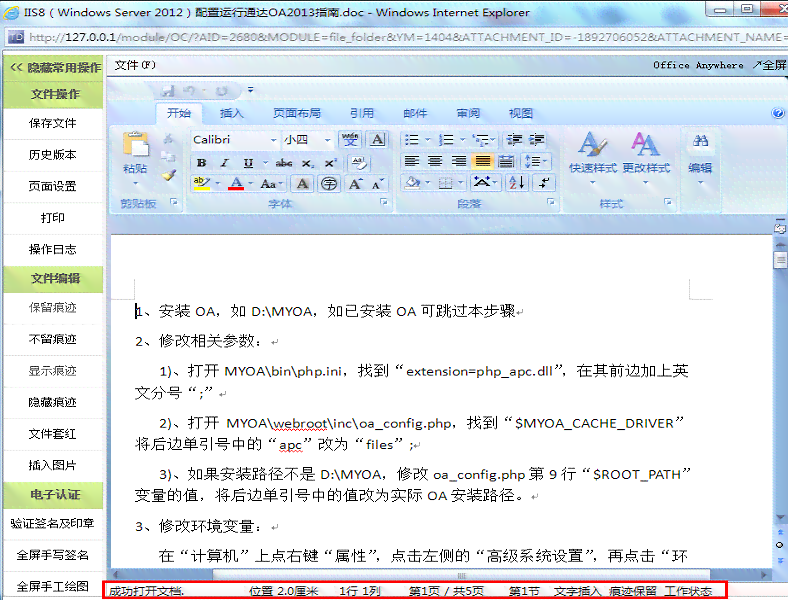This screenshot has width=788, height=600.
Task: Click the Decrease Indent icon
Action: point(514,139)
